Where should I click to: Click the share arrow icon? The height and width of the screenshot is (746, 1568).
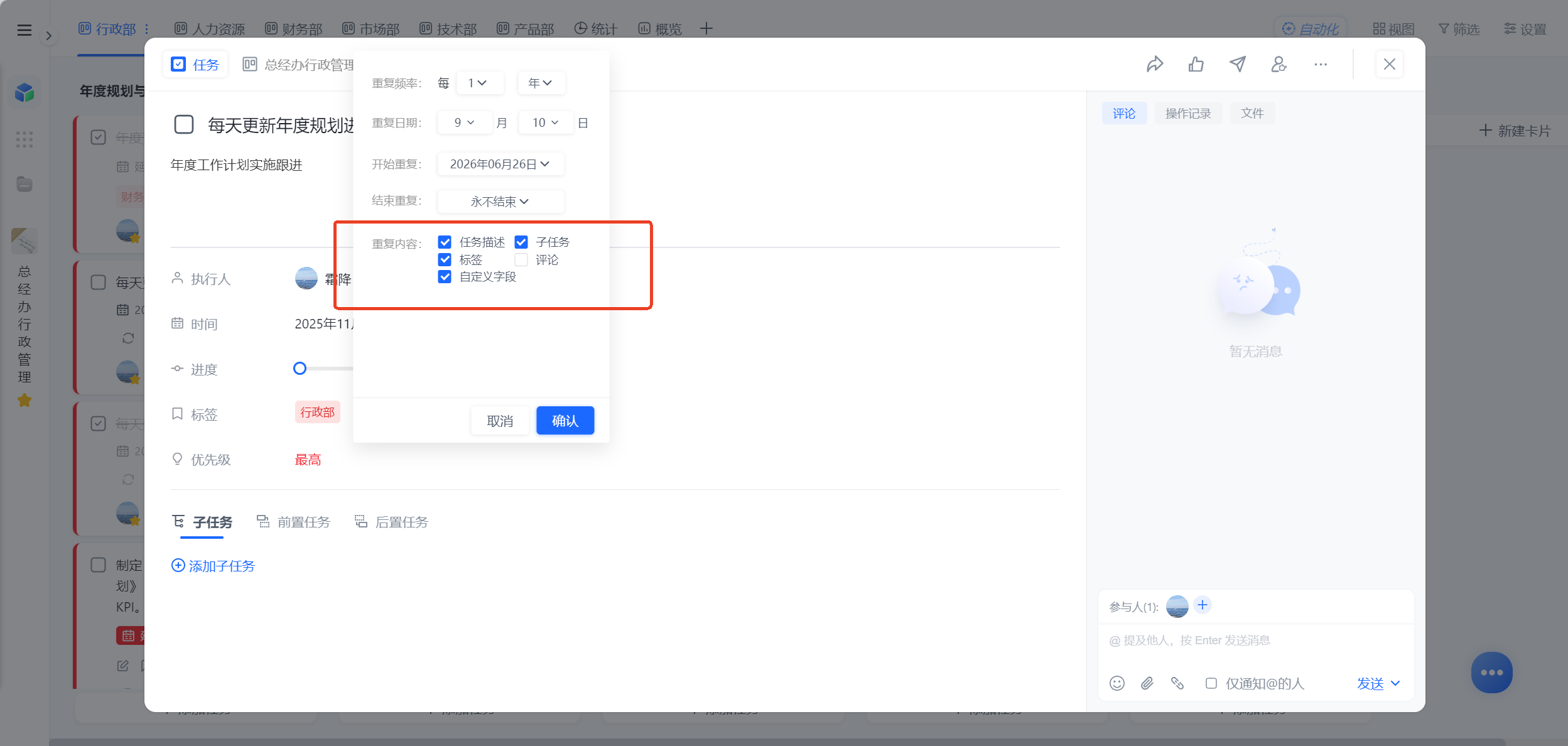[x=1155, y=64]
